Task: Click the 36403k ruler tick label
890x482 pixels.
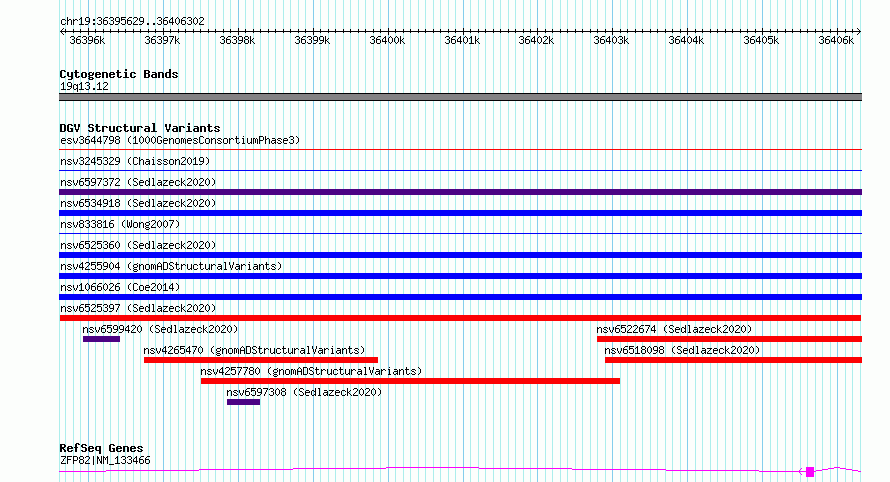Action: (611, 40)
